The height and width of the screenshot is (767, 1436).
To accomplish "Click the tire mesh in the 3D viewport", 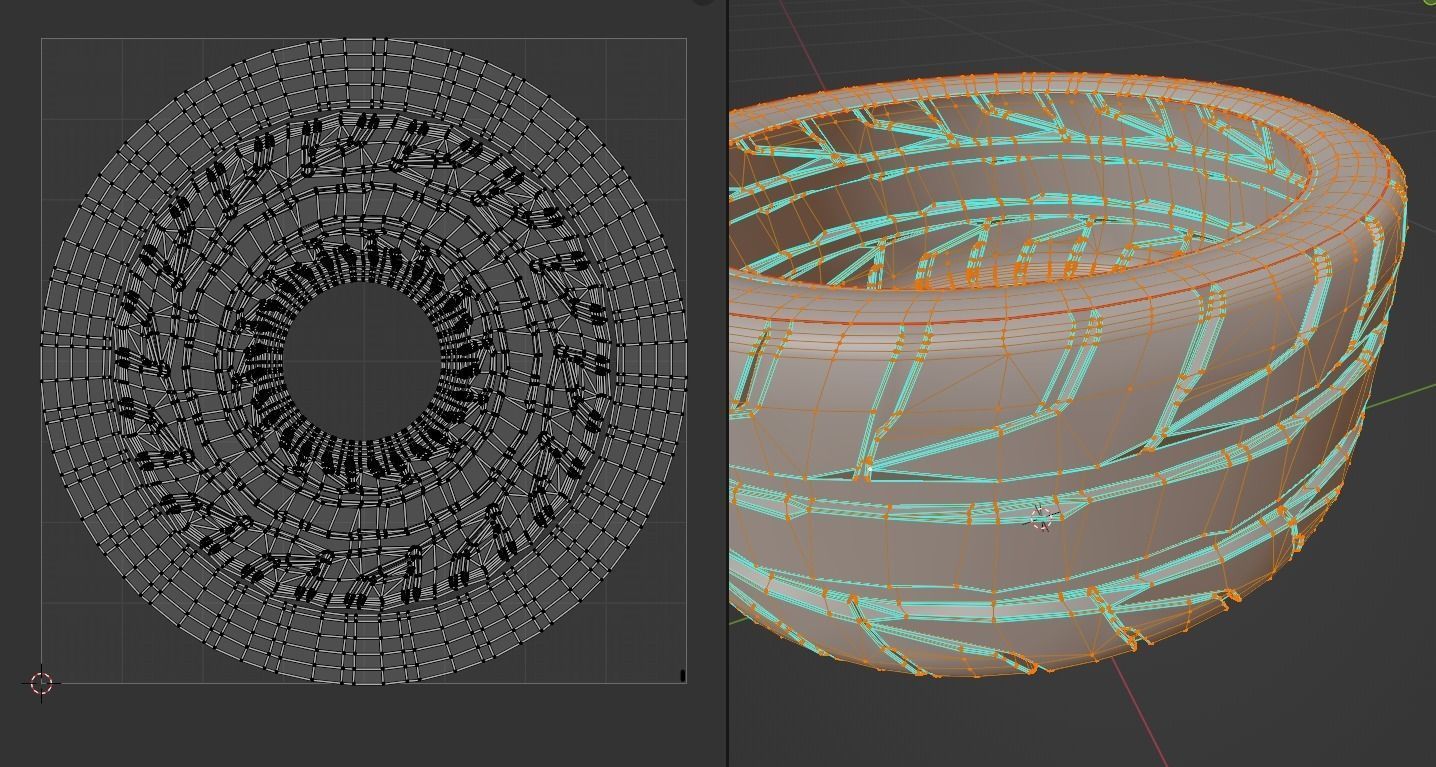I will pos(1069,374).
